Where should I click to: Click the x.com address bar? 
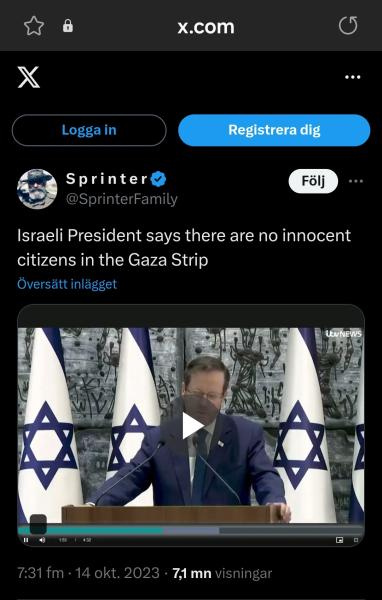click(206, 26)
